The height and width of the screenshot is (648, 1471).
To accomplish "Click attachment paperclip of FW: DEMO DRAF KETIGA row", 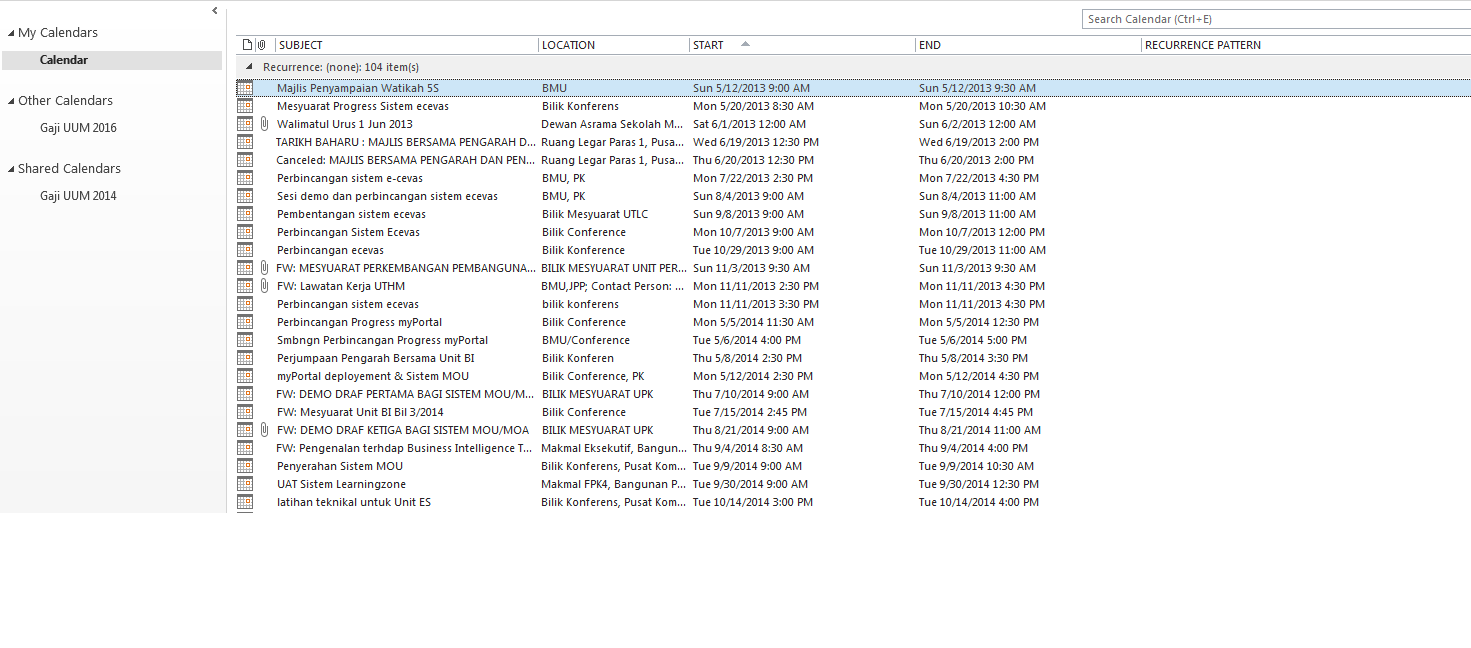I will (264, 430).
